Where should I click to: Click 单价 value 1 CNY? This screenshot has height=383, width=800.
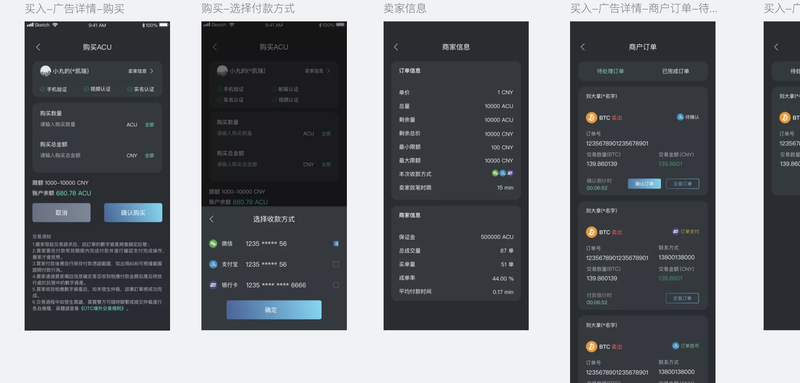point(506,92)
